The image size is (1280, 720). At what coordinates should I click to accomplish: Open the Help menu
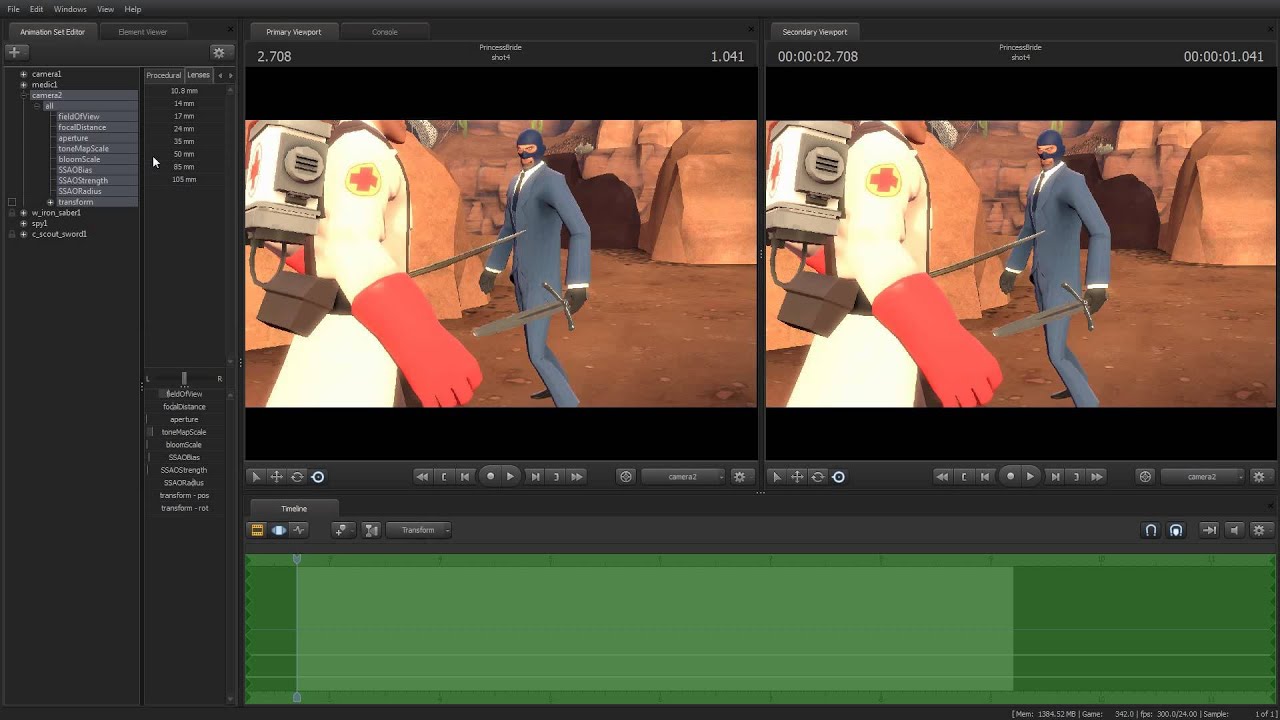click(x=133, y=9)
